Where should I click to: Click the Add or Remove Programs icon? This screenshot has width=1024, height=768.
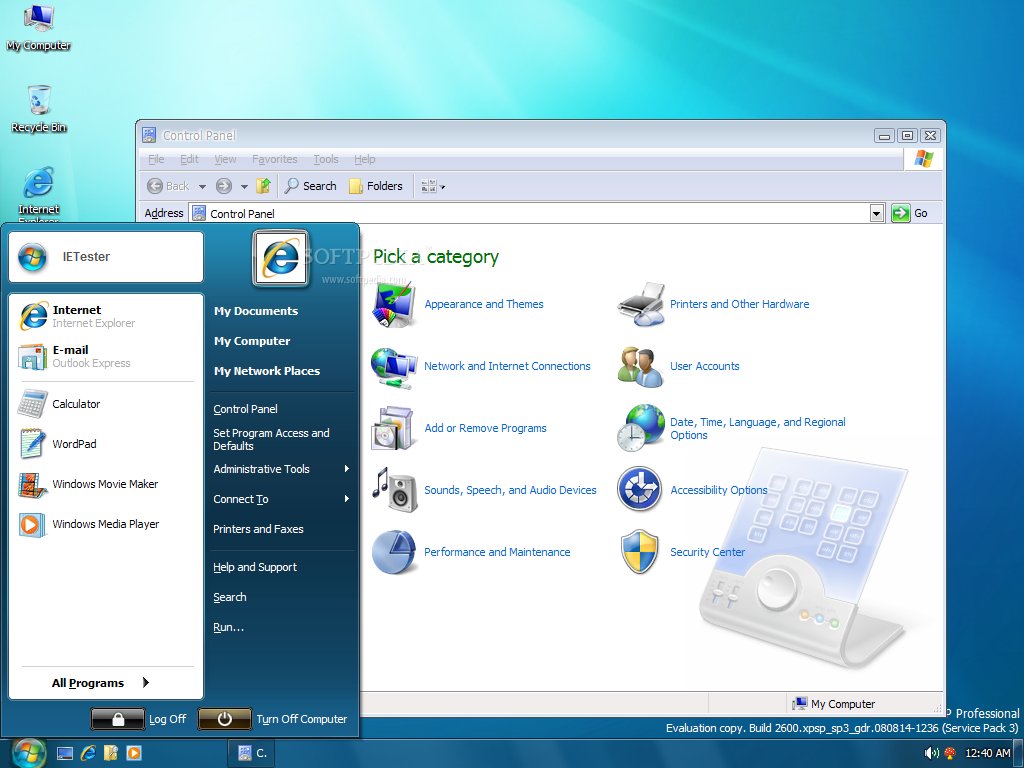click(x=392, y=428)
